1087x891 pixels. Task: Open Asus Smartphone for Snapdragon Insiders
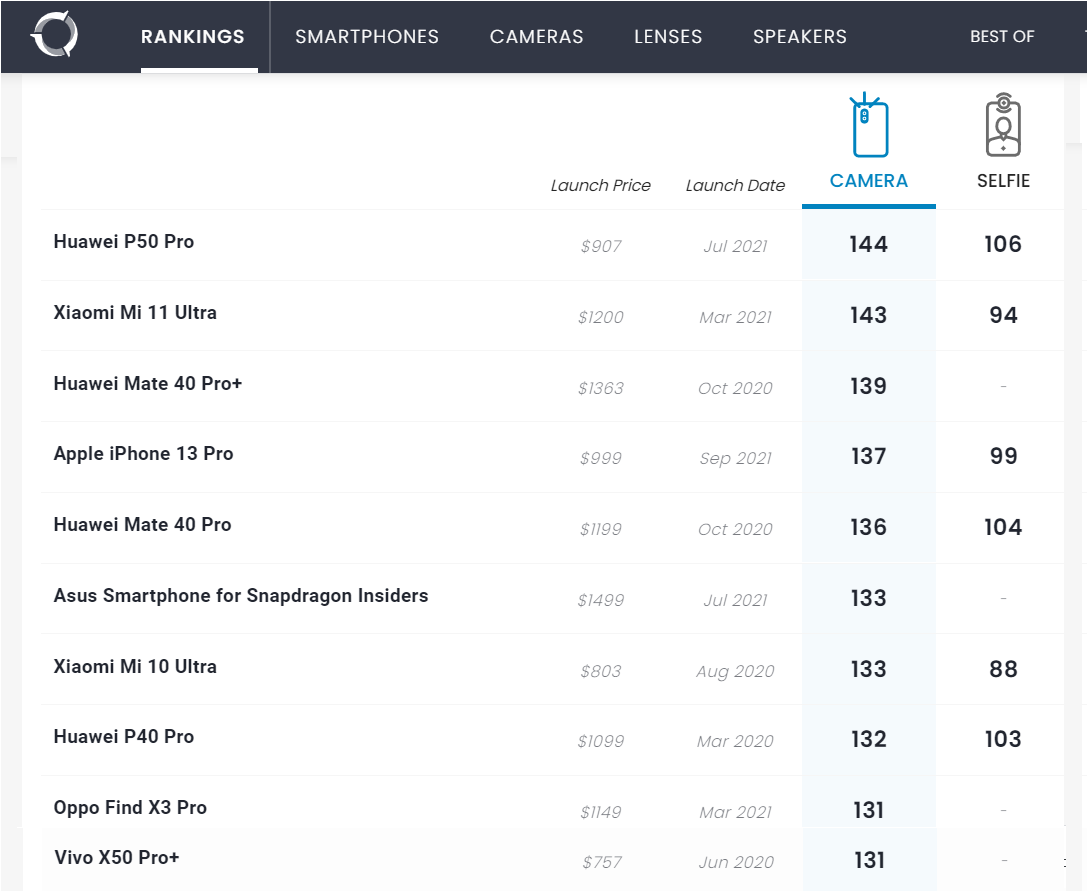click(241, 595)
